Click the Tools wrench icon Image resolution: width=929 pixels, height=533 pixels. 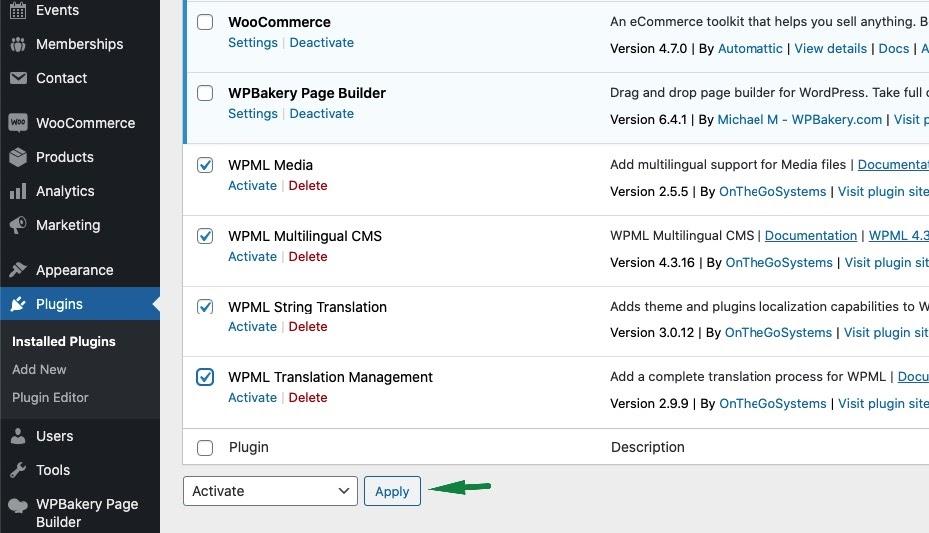[x=18, y=470]
